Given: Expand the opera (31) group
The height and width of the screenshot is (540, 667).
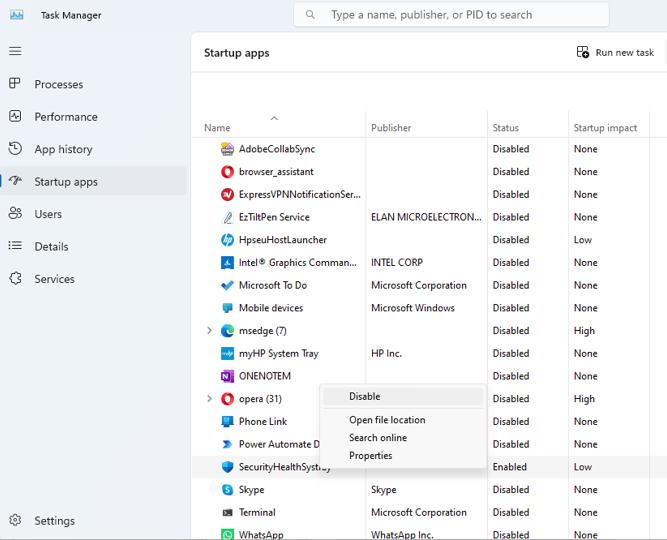Looking at the screenshot, I should pos(209,398).
